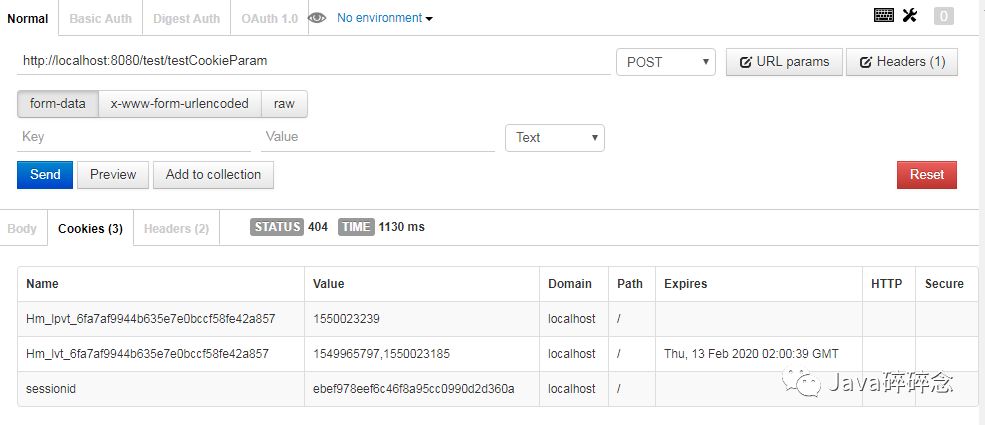The image size is (985, 425).
Task: Open the Digest Auth tab
Action: (x=187, y=18)
